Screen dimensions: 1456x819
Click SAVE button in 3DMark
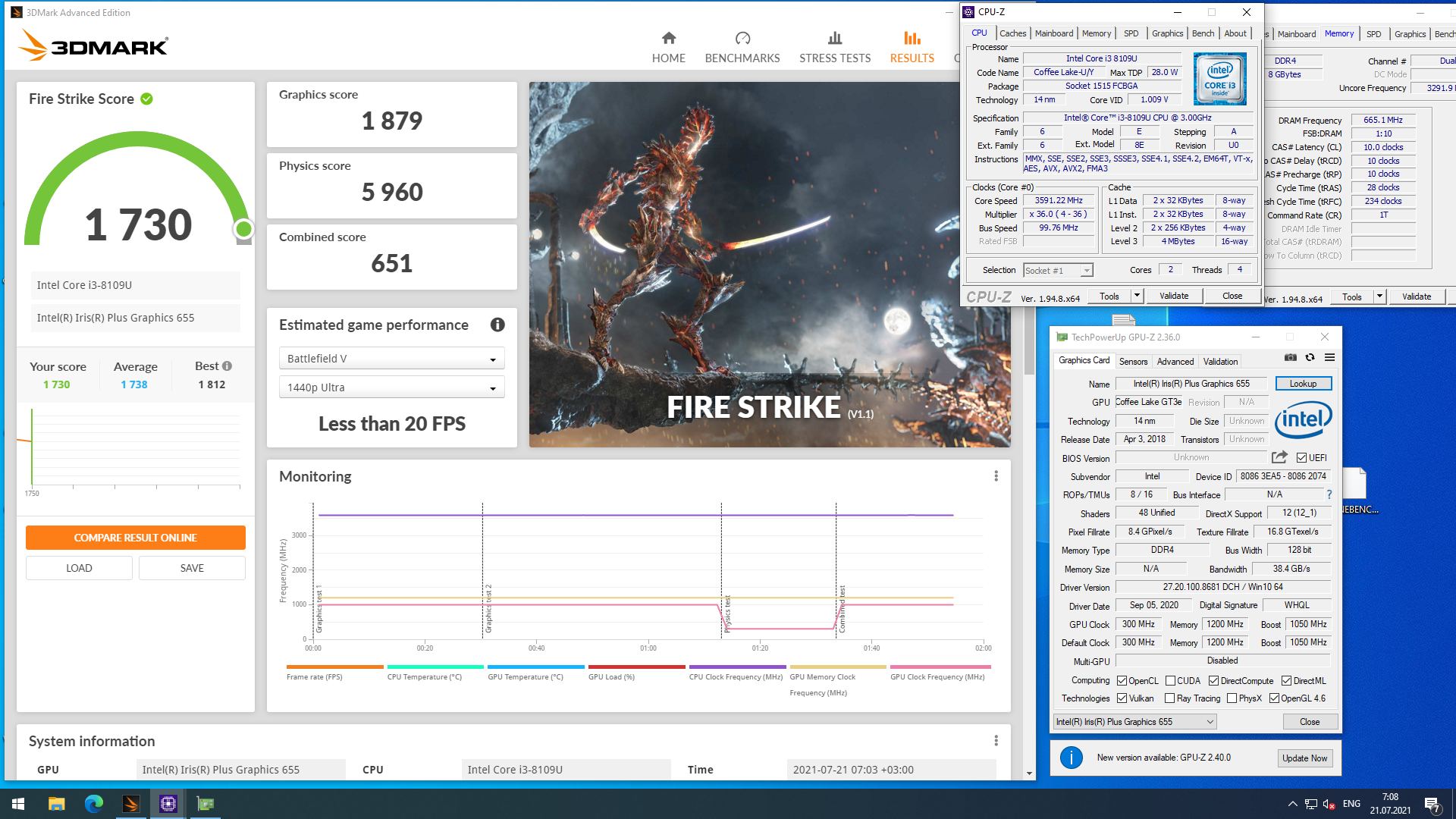click(192, 568)
